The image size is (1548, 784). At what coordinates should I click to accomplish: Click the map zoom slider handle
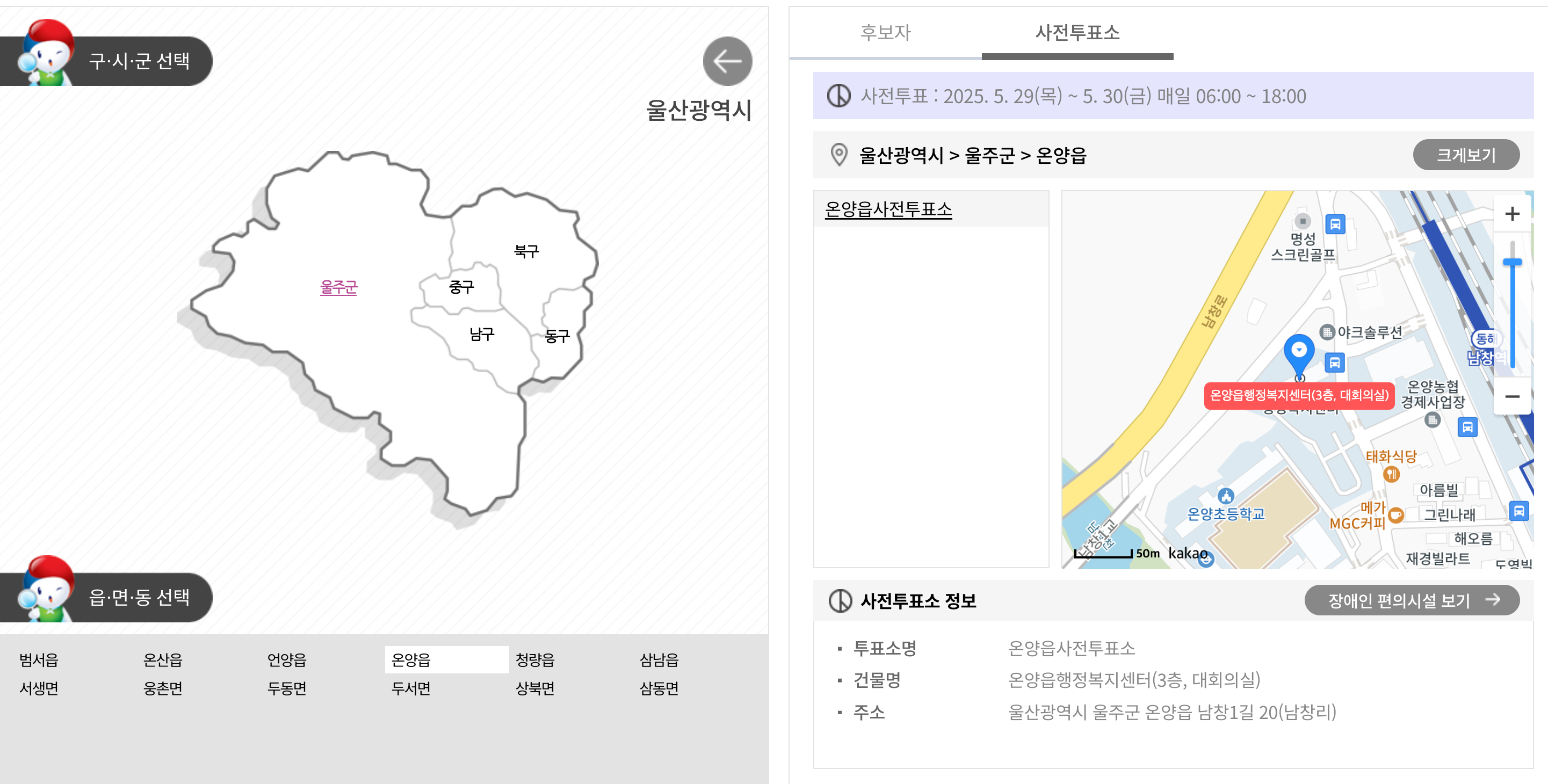[1512, 262]
